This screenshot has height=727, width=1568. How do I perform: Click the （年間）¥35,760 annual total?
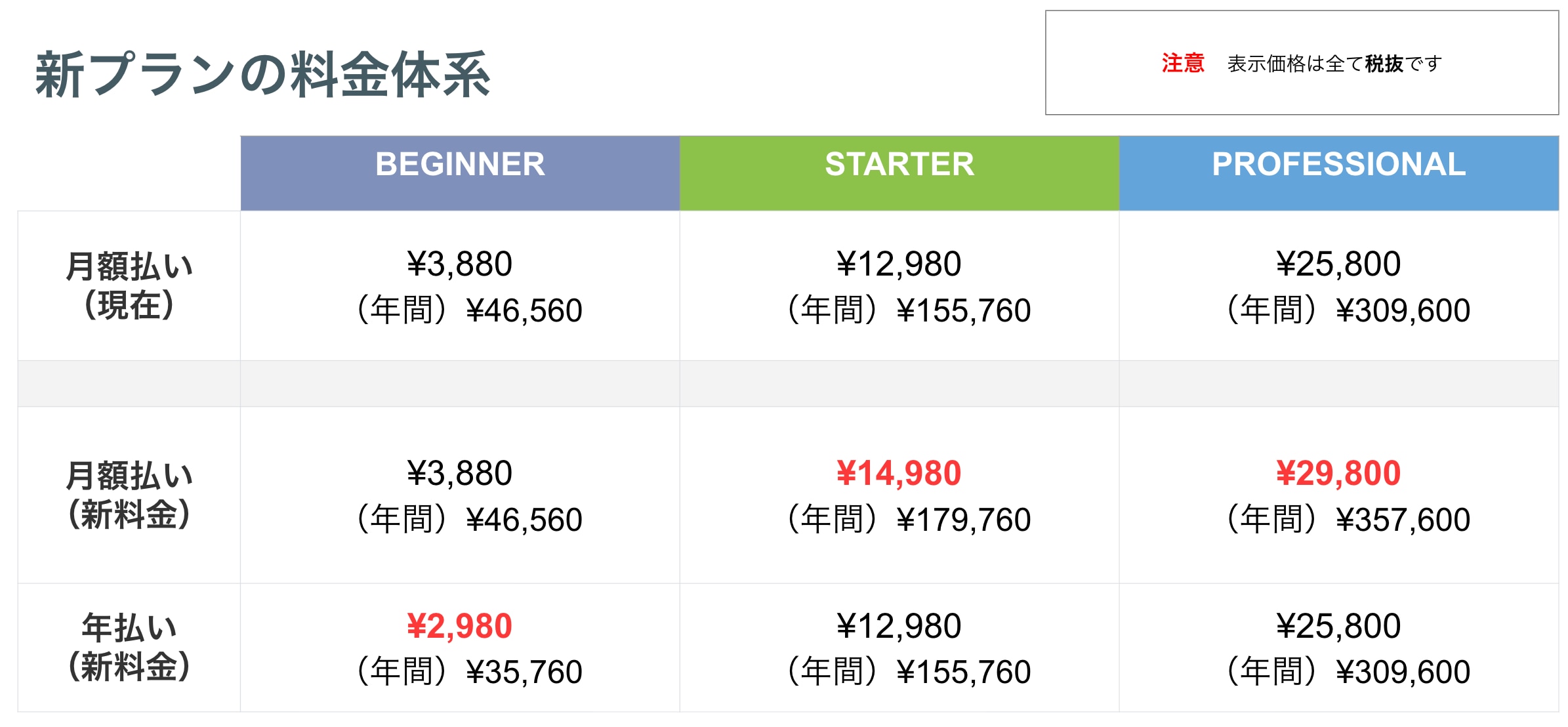pos(468,672)
